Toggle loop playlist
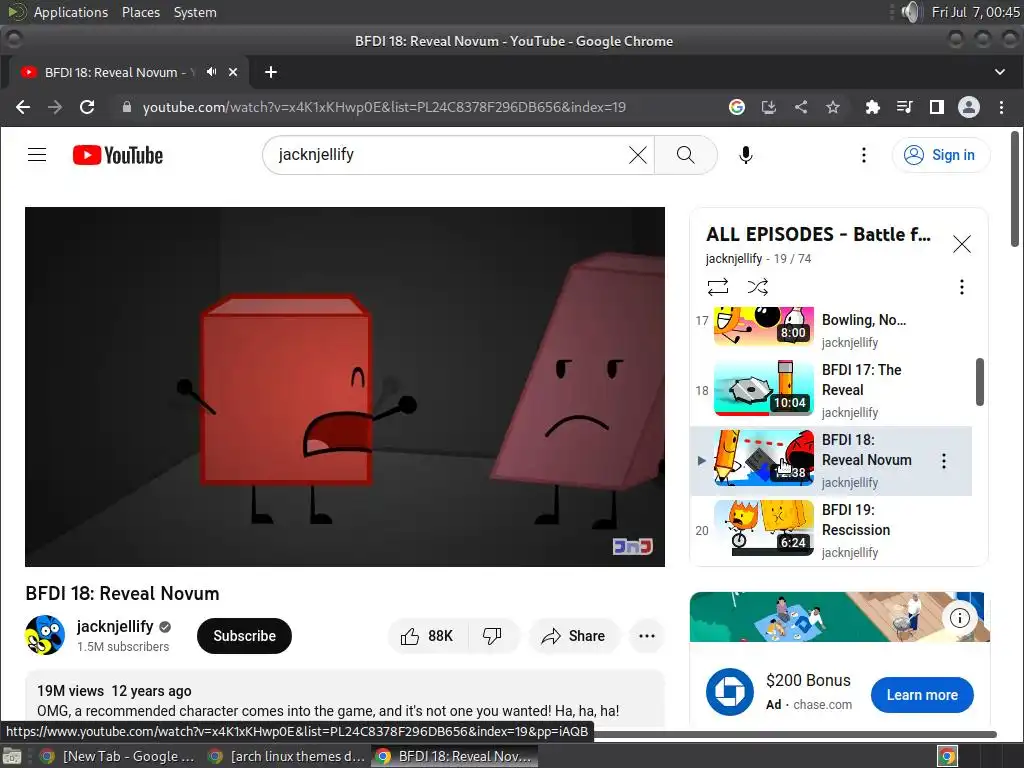 717,287
